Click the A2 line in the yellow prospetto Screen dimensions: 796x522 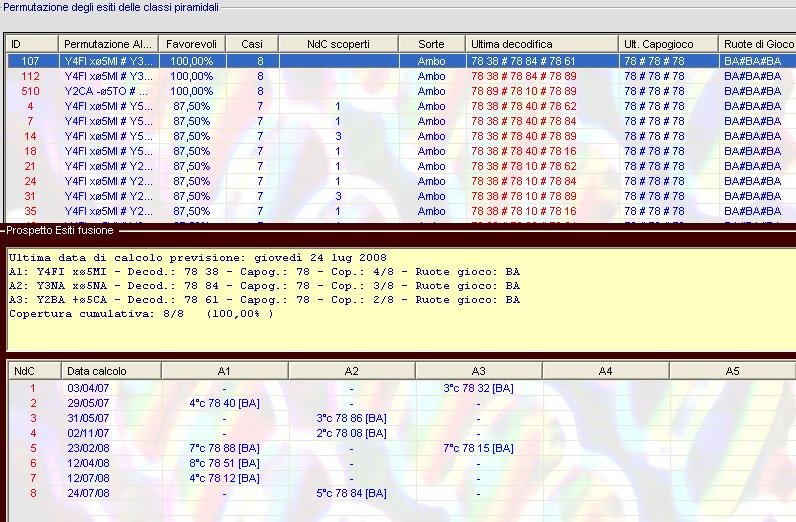tap(264, 286)
